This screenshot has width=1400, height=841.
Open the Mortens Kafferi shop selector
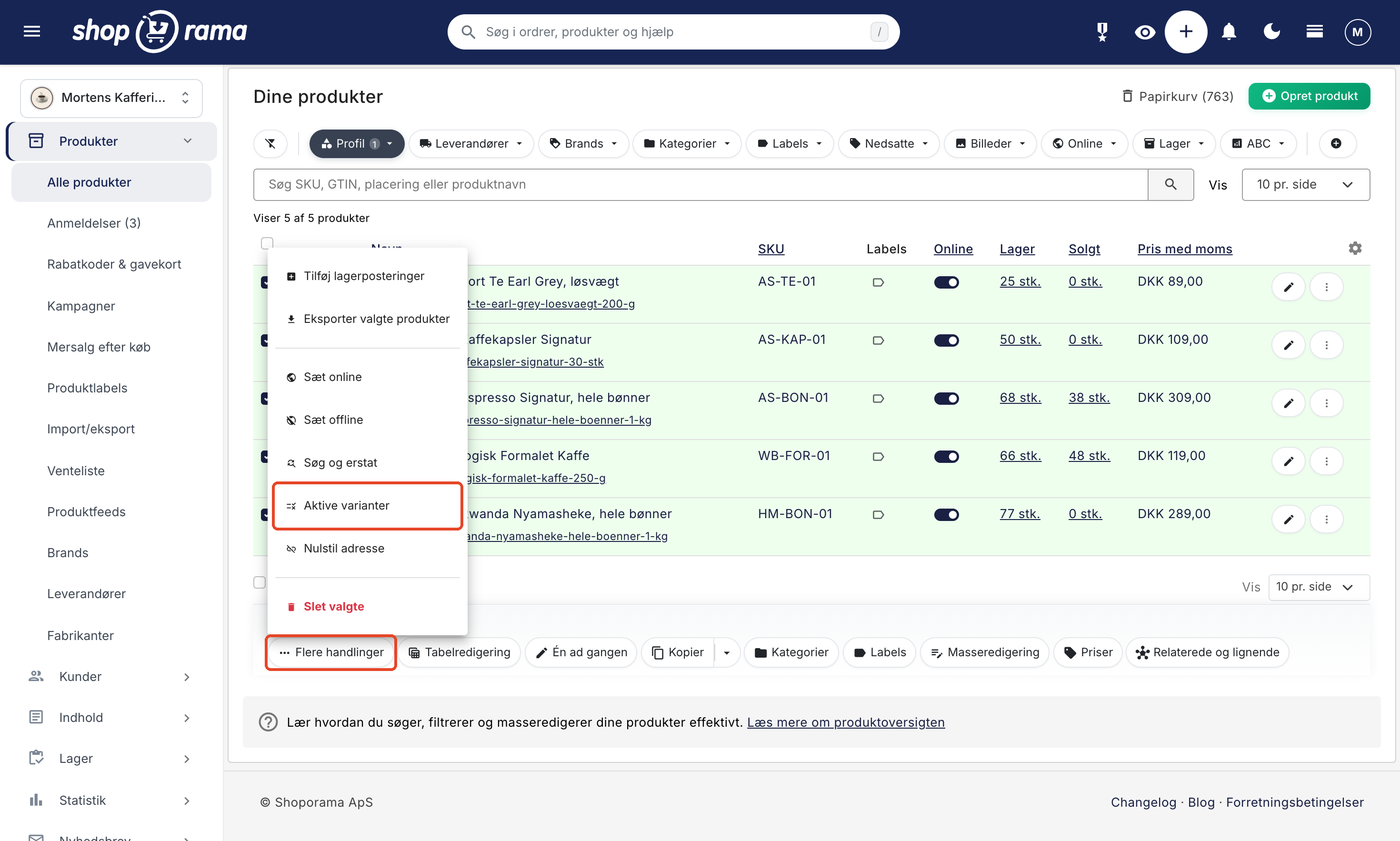(x=111, y=98)
